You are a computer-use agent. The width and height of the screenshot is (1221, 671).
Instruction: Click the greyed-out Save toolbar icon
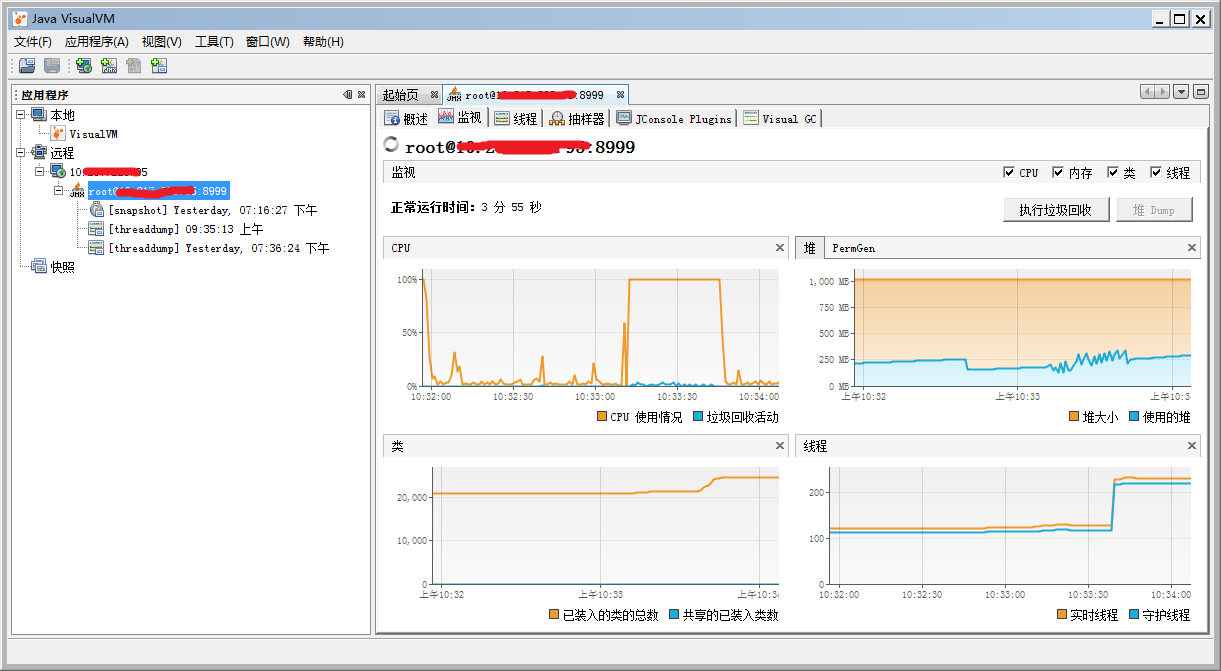click(x=51, y=66)
